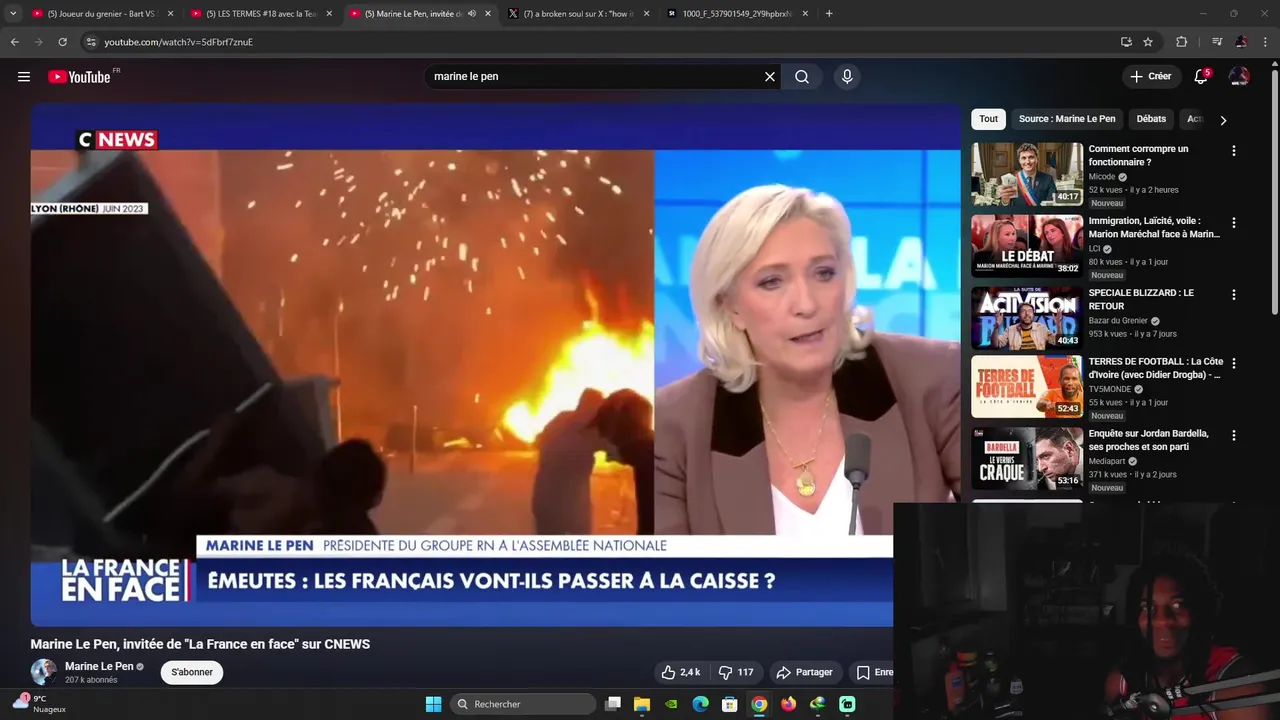Open Bardella "Le vernis craque" thumbnail

pos(1027,459)
